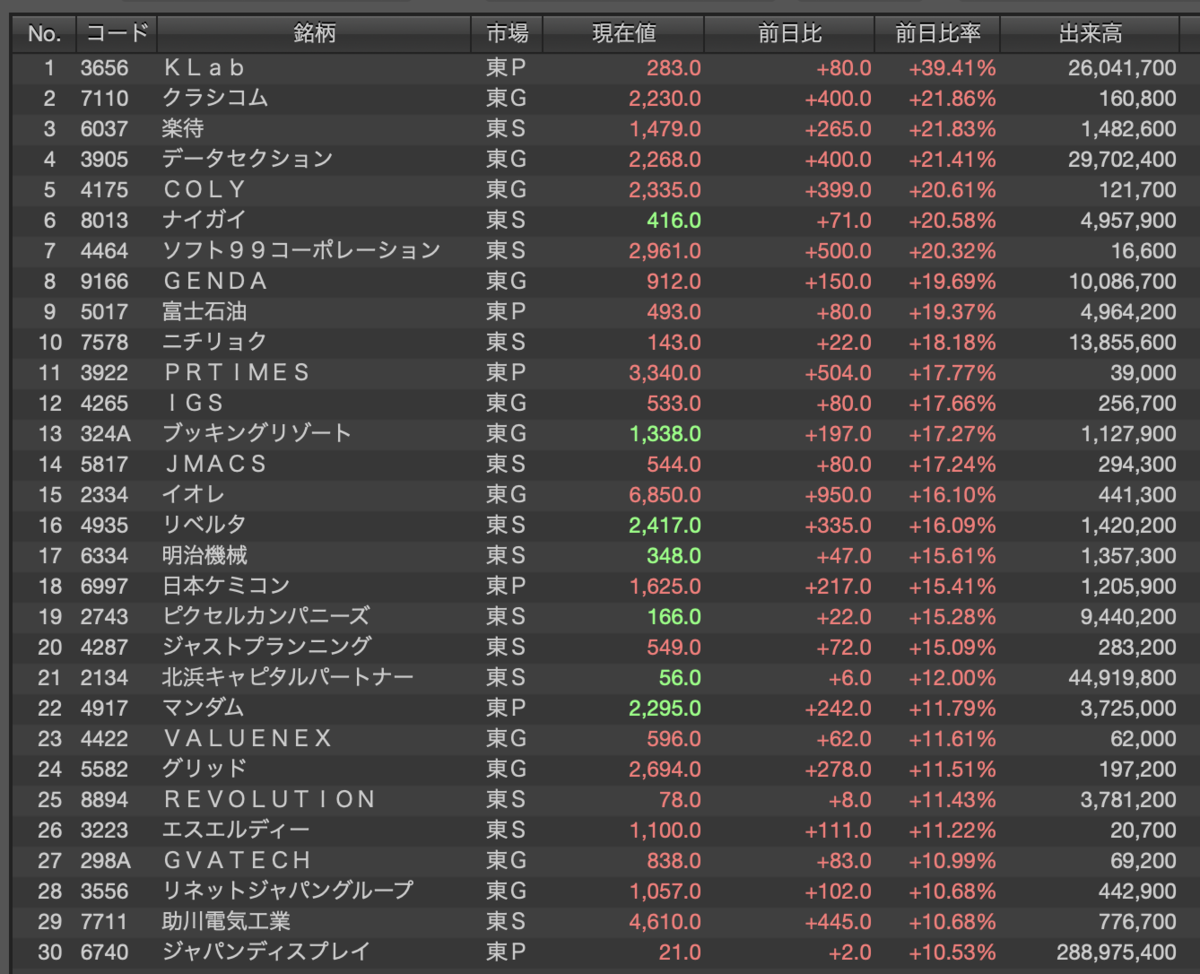Screen dimensions: 1200x974
Task: Sort by the 銘柄 column header
Action: point(315,34)
